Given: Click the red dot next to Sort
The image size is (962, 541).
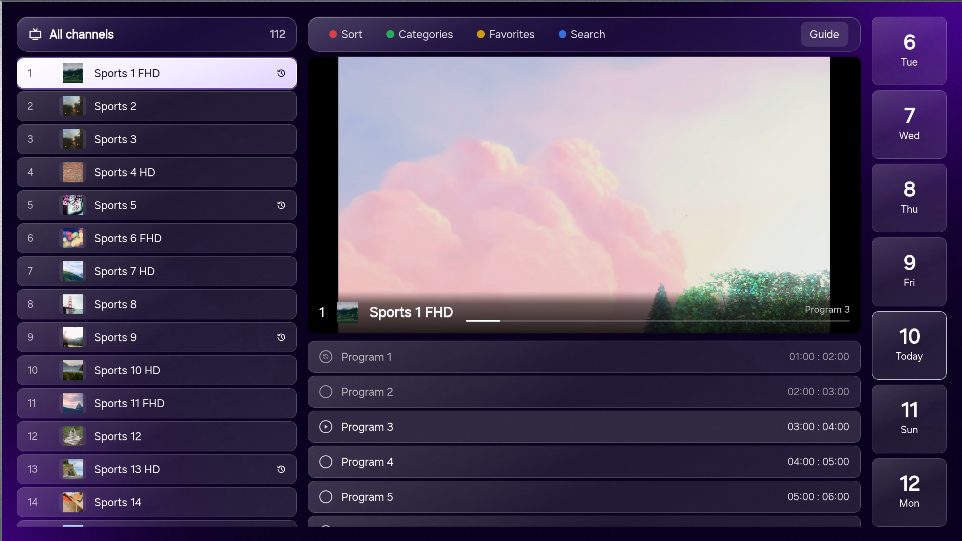Looking at the screenshot, I should tap(333, 34).
